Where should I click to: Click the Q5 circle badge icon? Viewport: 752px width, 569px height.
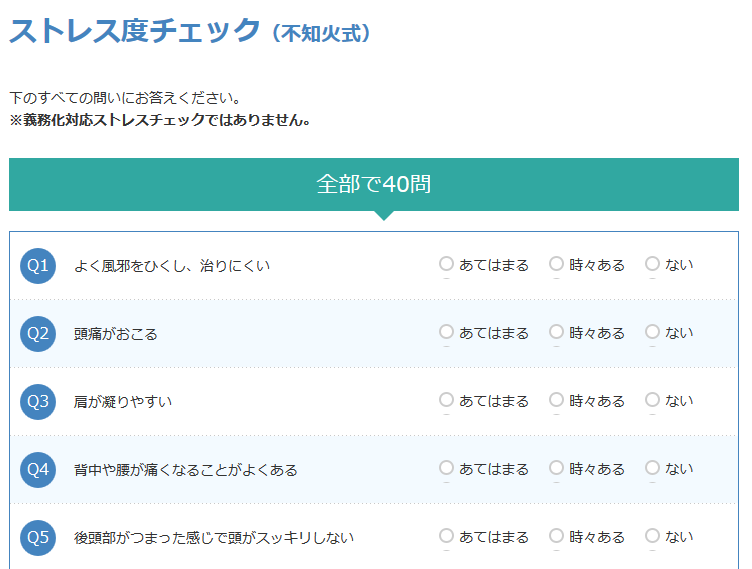38,537
